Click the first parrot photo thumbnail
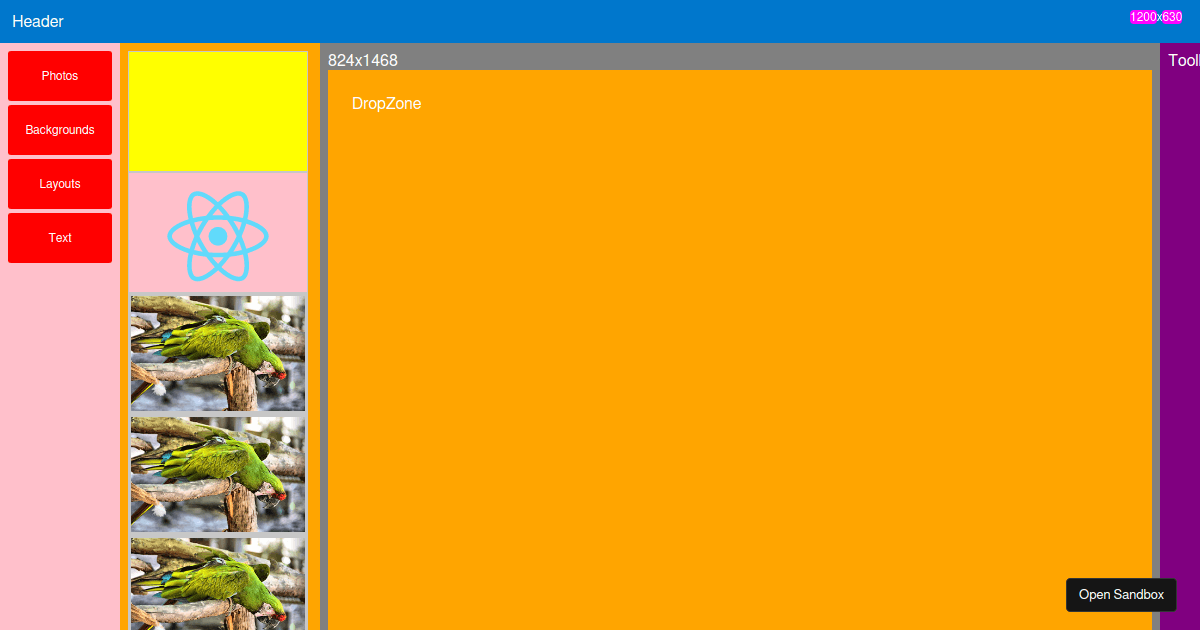 click(x=217, y=352)
